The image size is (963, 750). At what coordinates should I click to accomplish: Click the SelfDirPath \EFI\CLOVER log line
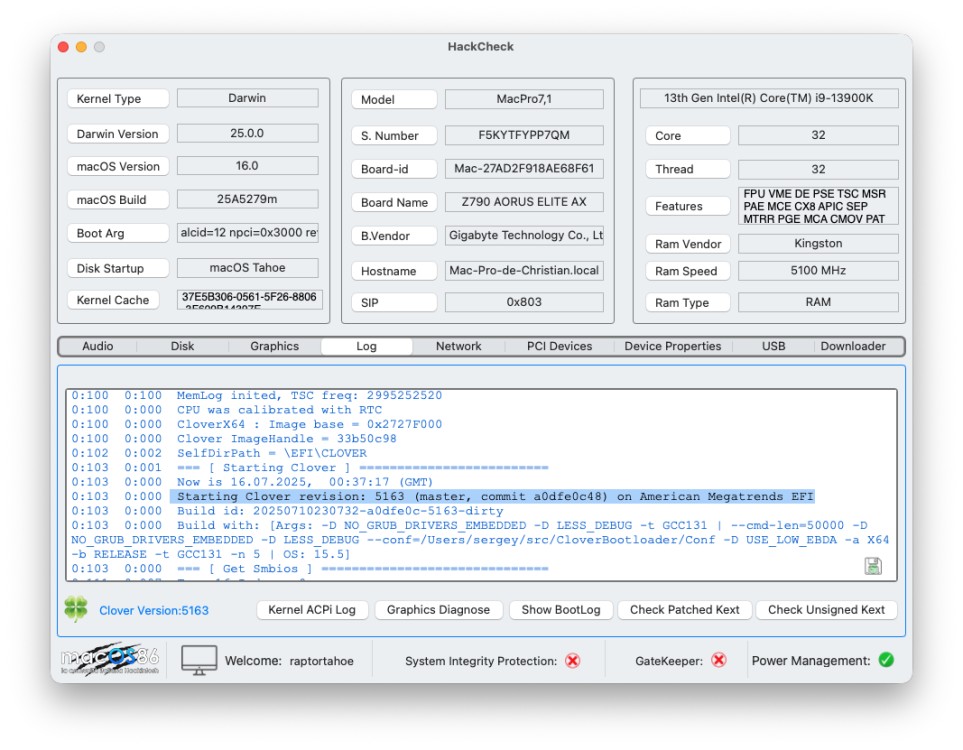tap(271, 453)
